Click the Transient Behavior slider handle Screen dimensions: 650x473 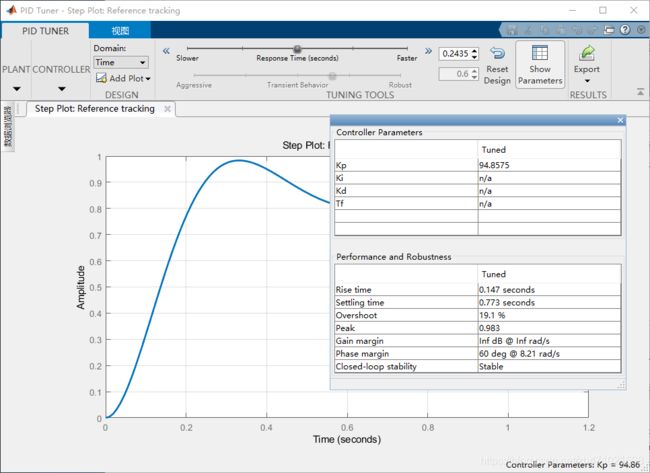[x=332, y=75]
